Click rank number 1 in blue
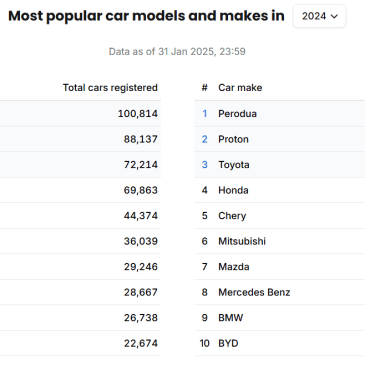Viewport: 365px width, 365px height. tap(205, 114)
